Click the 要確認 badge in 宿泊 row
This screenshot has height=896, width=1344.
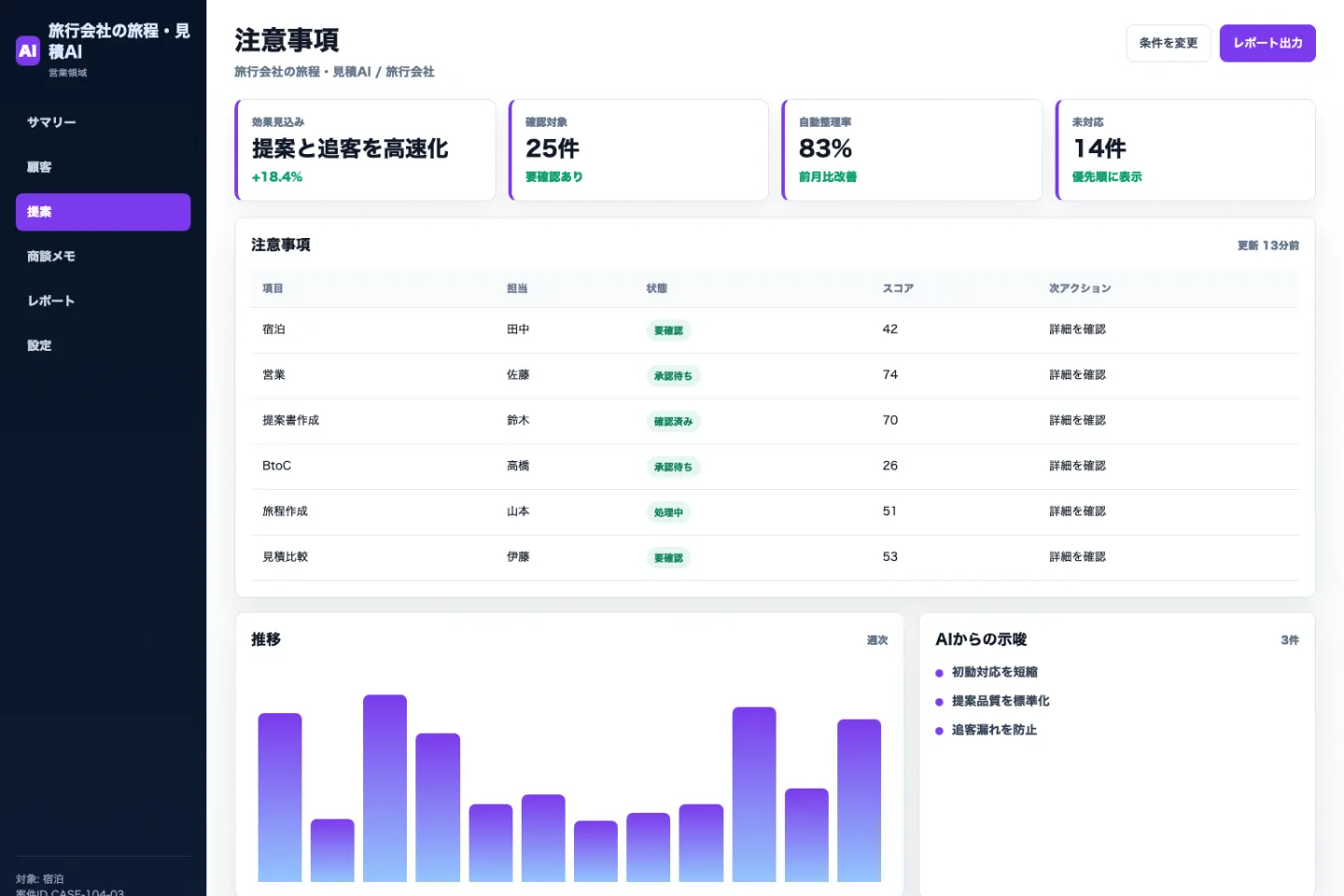pos(668,330)
